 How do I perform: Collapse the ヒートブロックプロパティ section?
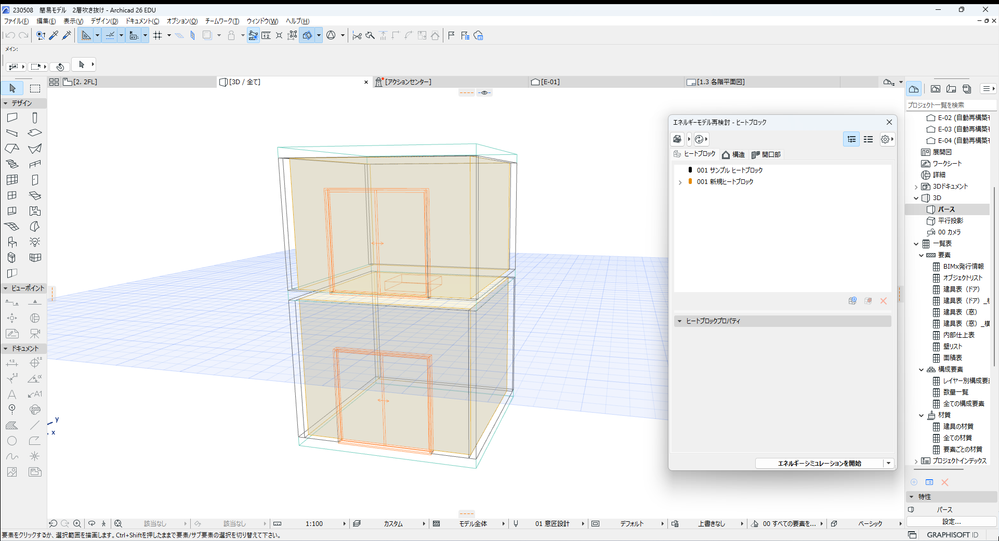pos(679,321)
